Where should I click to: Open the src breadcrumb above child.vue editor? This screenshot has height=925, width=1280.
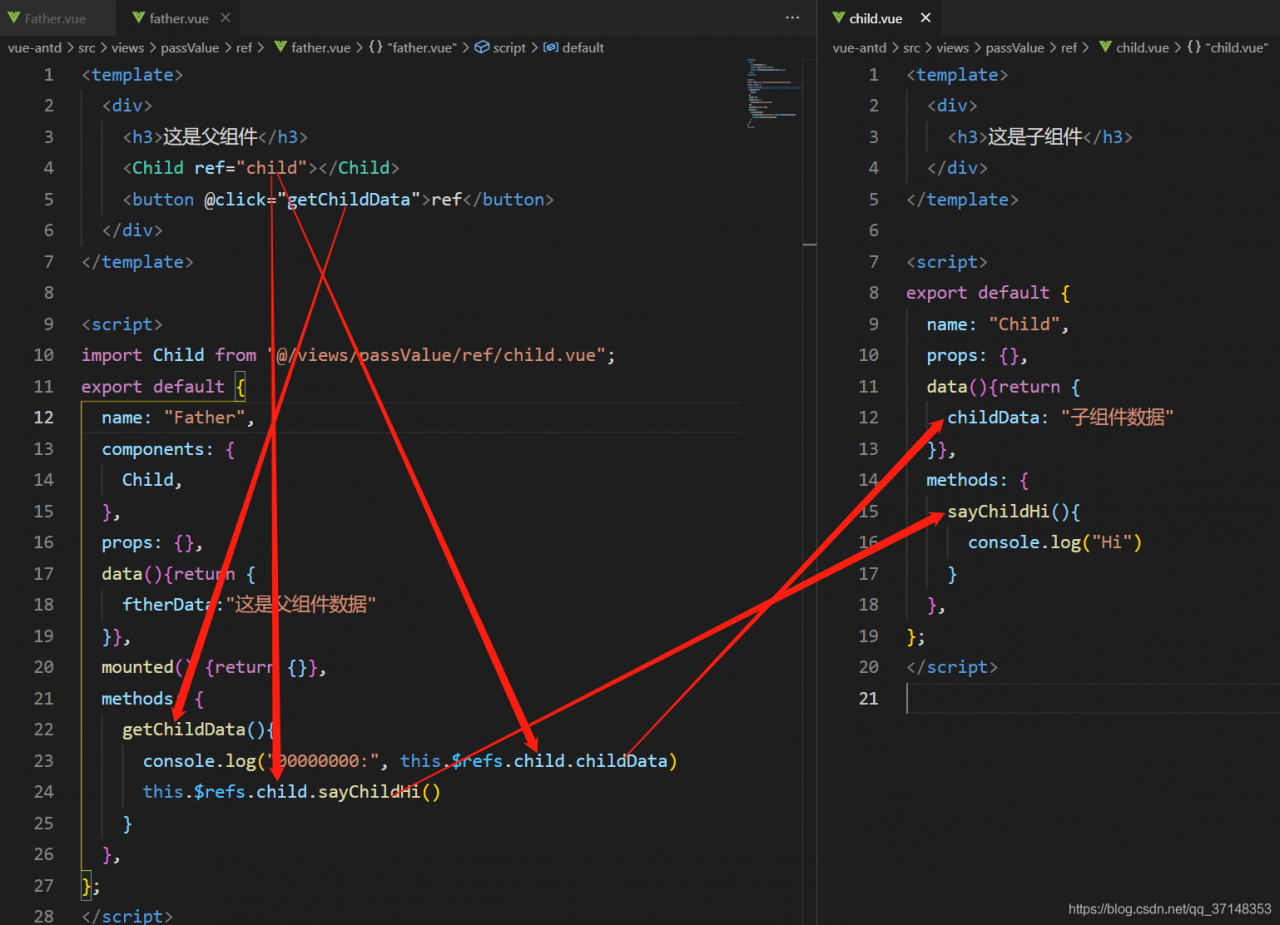[x=911, y=47]
